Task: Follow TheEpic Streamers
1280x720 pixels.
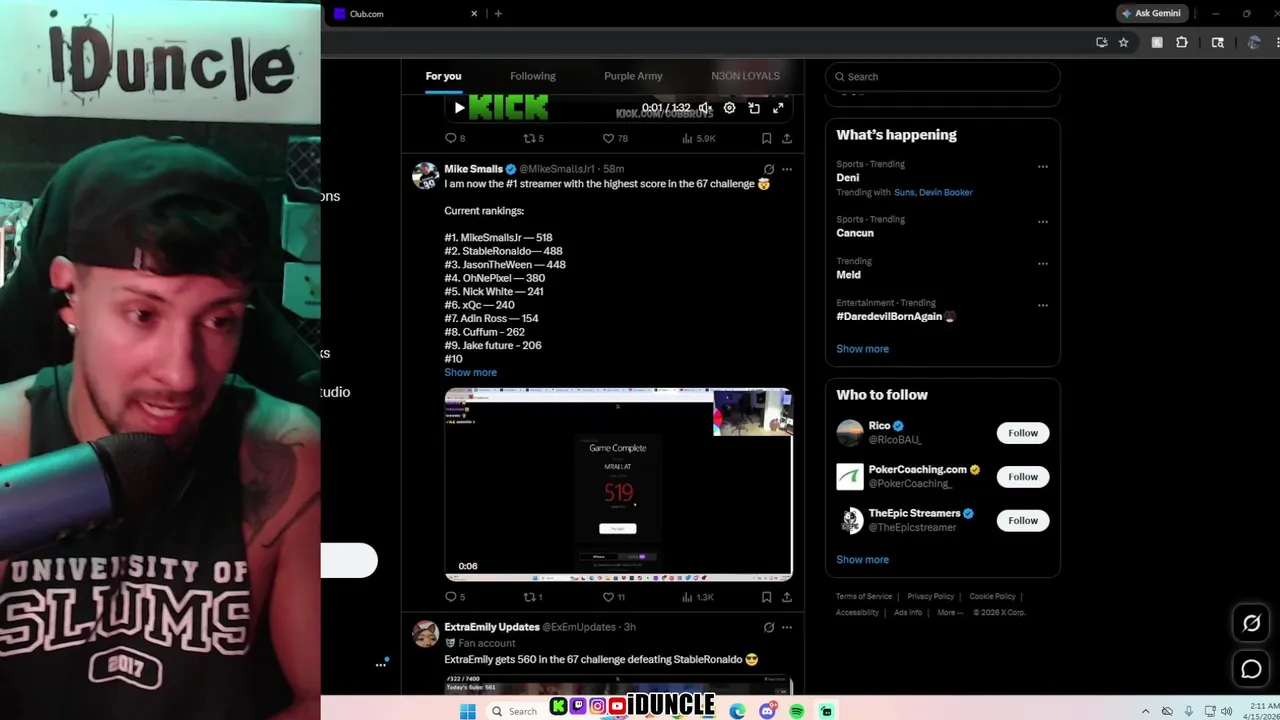Action: (x=1023, y=520)
